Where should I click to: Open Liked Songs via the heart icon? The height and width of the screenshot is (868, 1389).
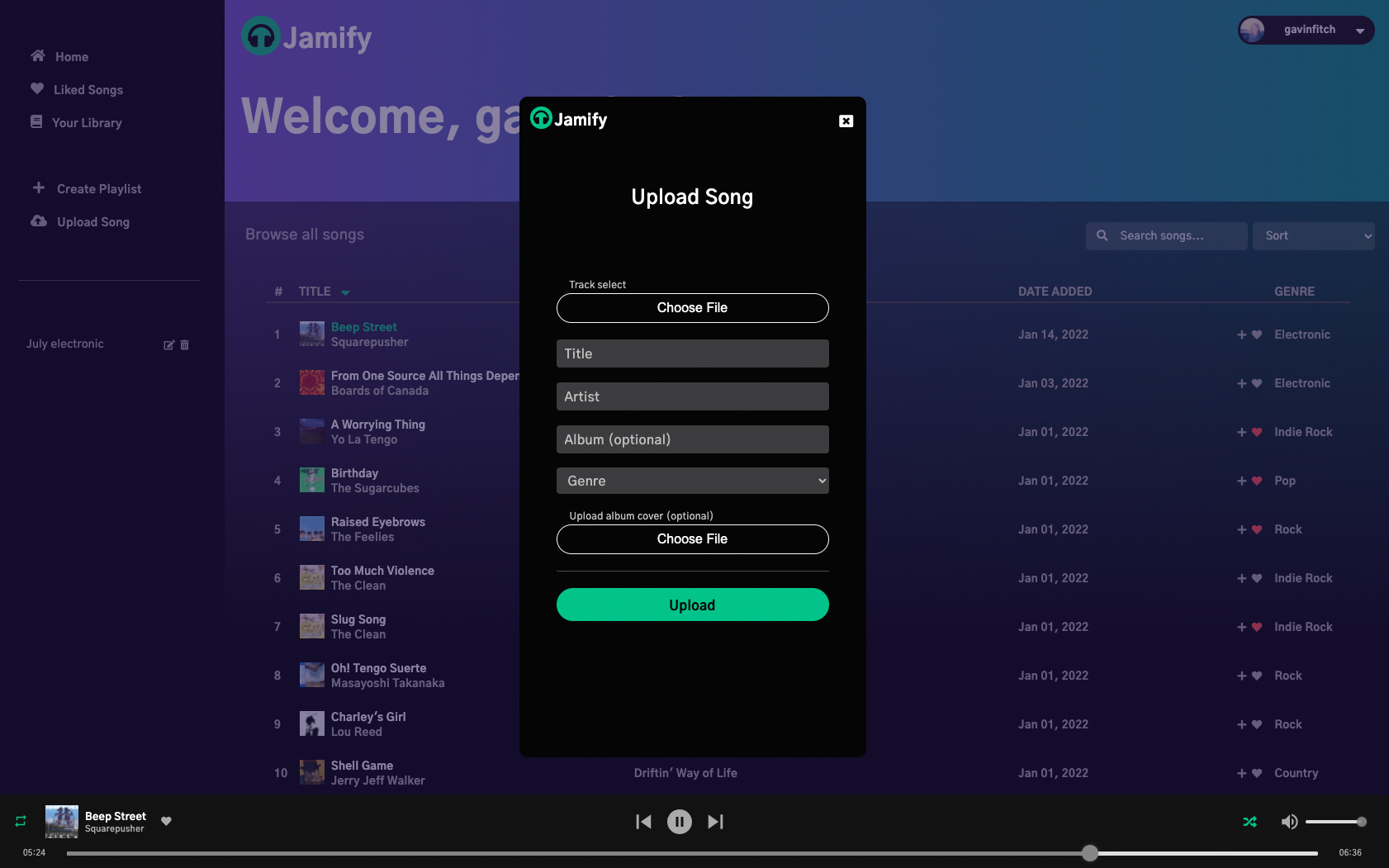[x=36, y=89]
